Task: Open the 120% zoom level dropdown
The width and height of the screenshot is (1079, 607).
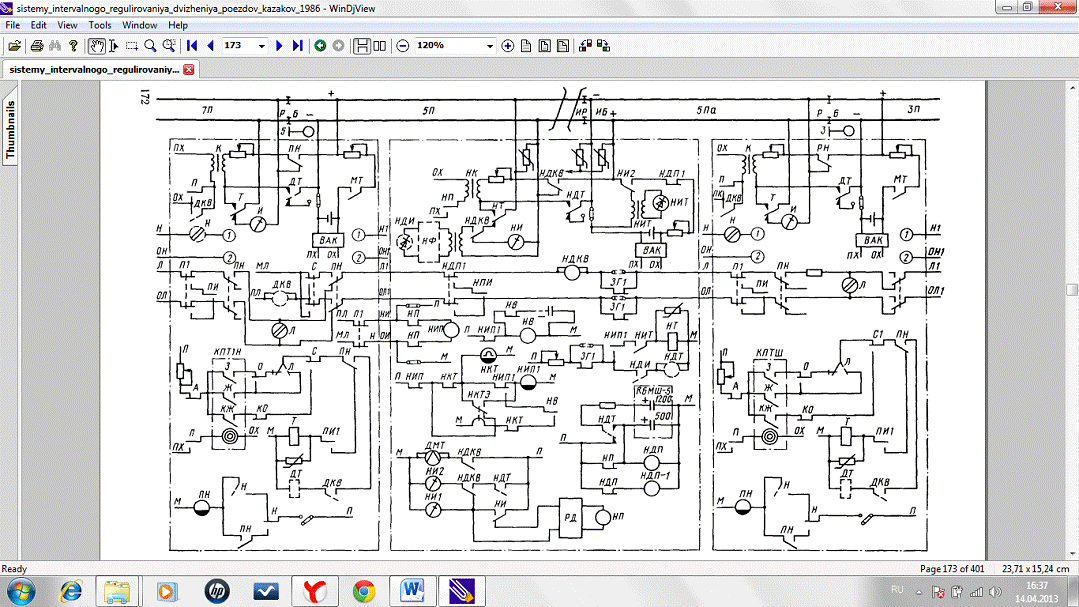Action: [x=490, y=46]
